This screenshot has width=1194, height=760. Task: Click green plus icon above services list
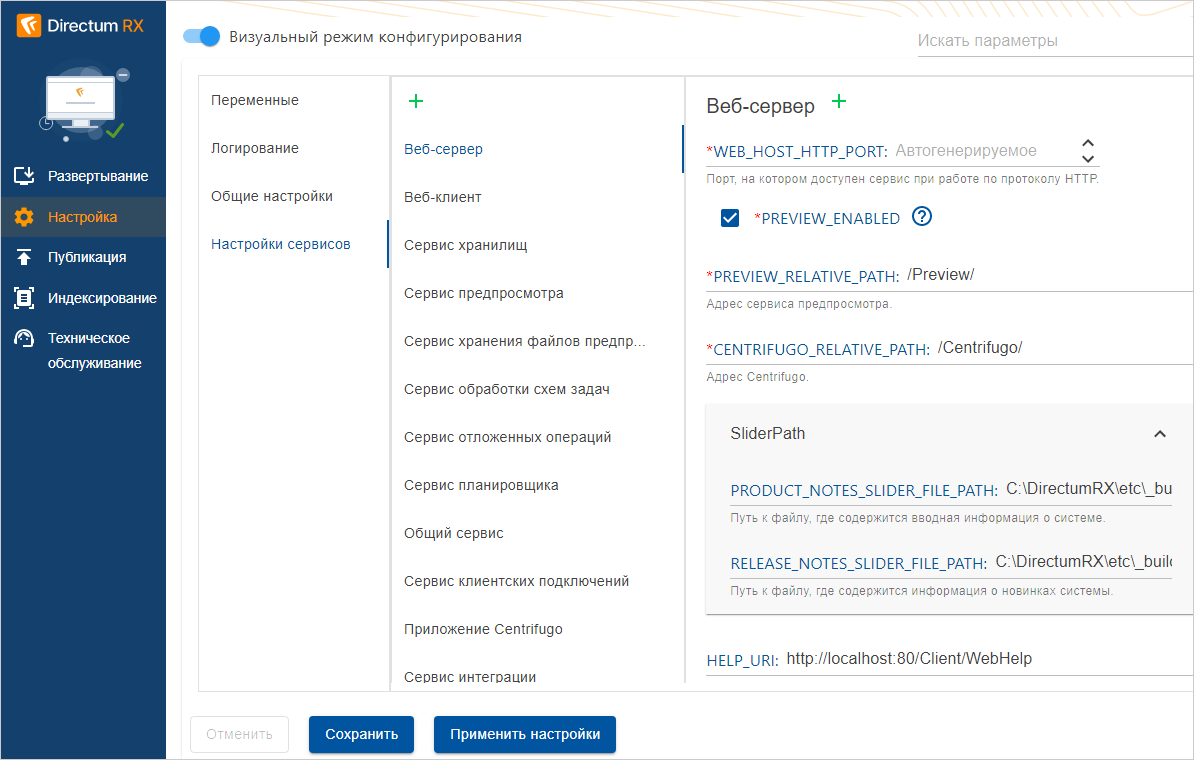(416, 101)
